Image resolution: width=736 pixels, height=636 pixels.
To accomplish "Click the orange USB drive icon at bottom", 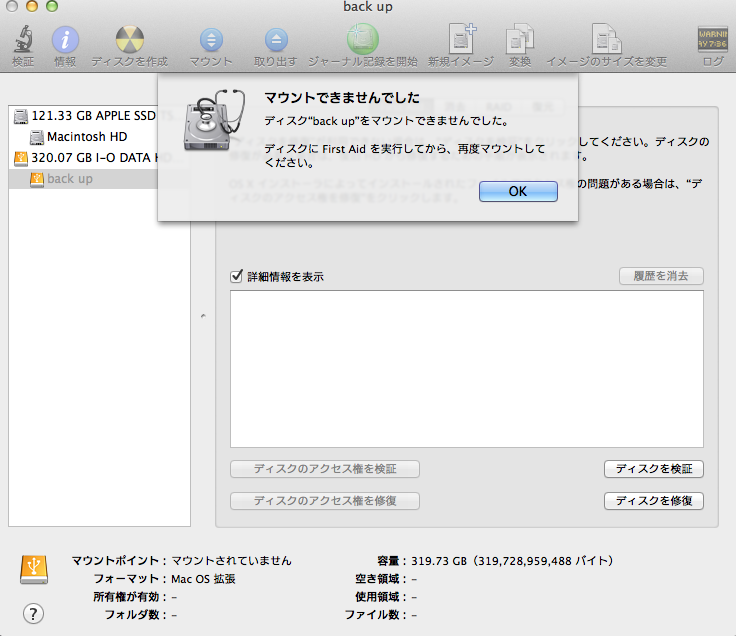I will (34, 569).
